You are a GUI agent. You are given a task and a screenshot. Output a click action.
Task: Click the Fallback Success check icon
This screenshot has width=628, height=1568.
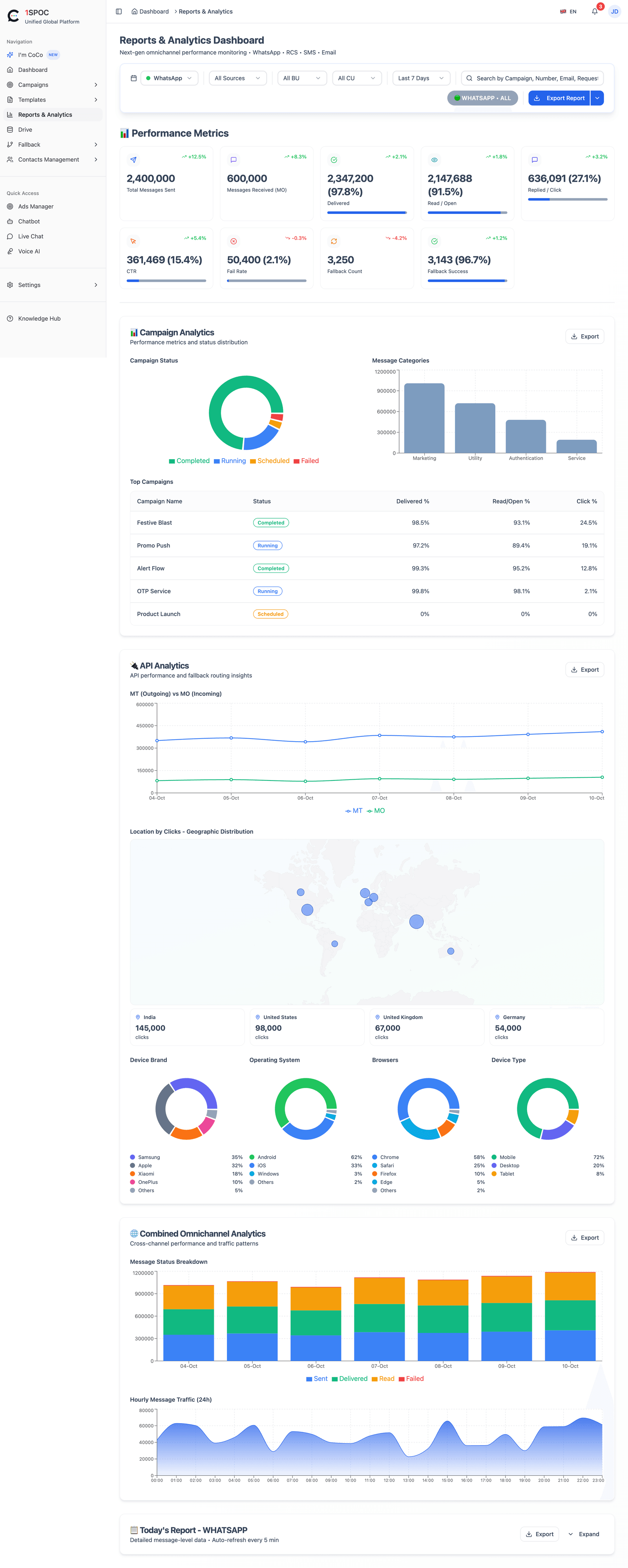[434, 241]
